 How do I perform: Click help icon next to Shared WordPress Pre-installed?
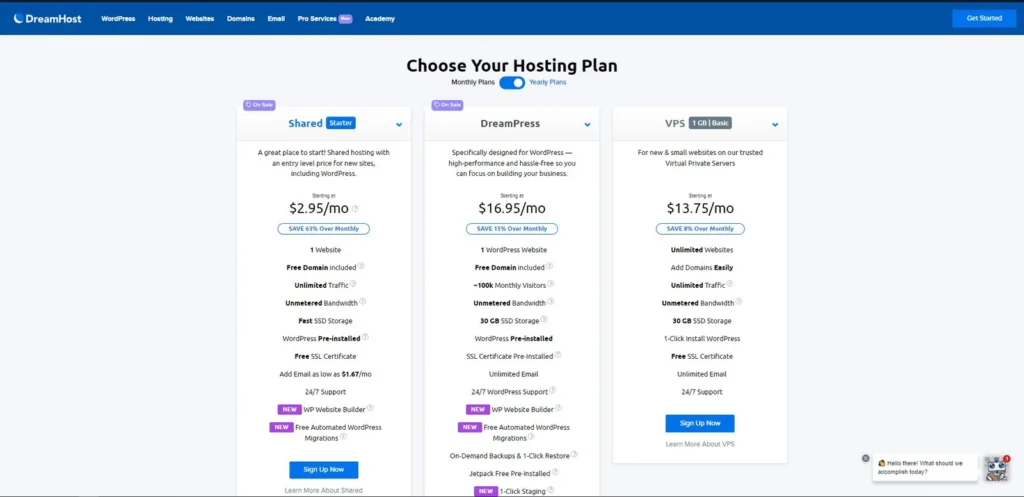tap(365, 338)
